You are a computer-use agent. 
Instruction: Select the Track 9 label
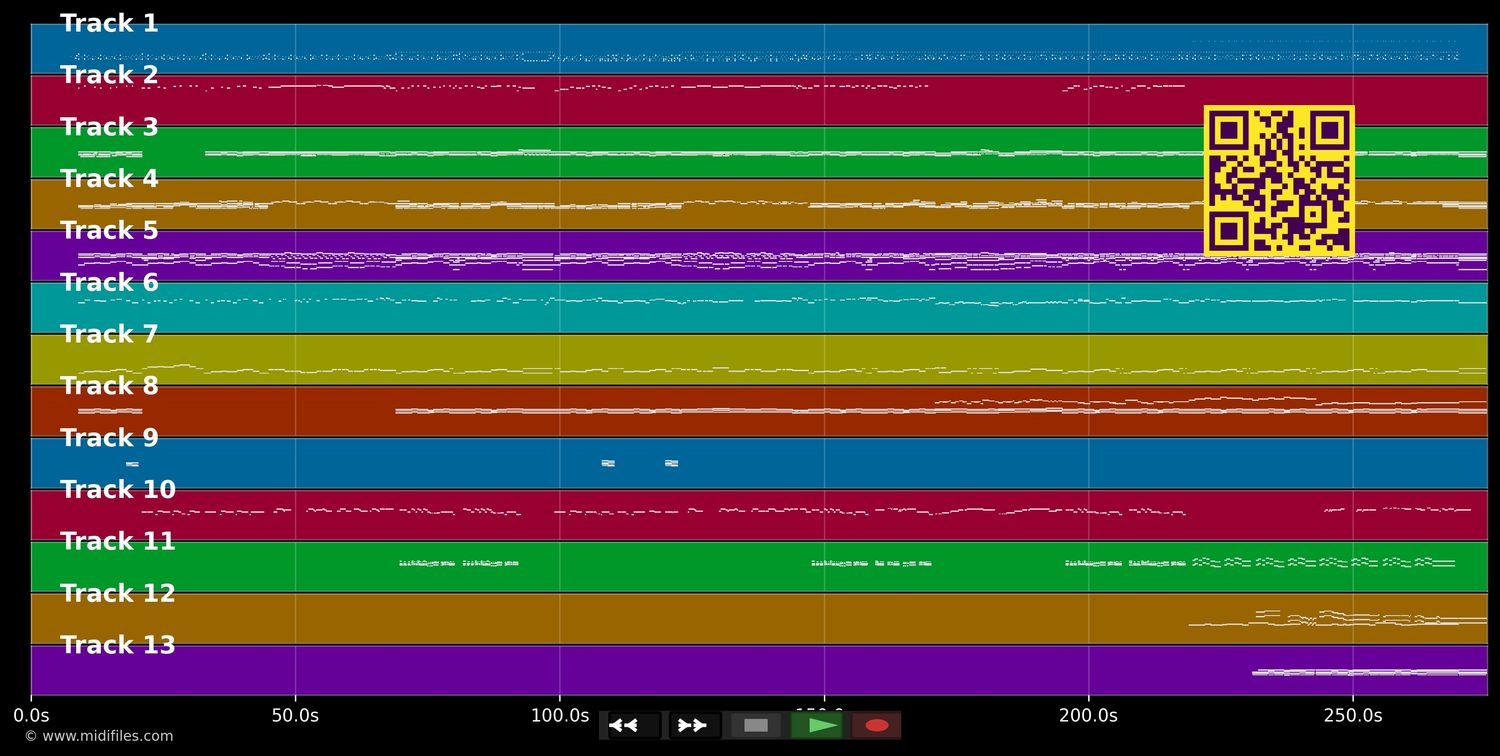tap(109, 439)
